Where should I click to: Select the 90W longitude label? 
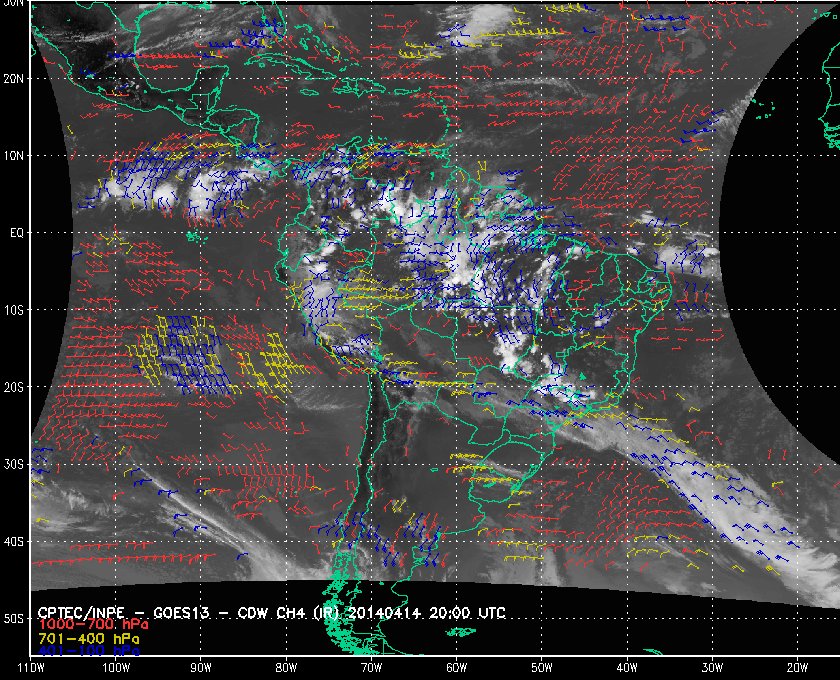201,668
